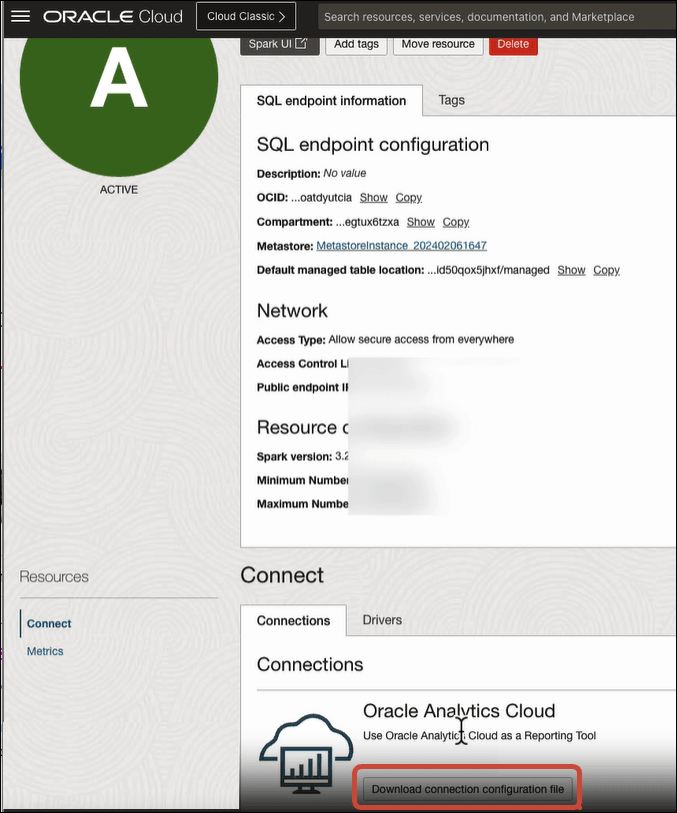This screenshot has height=813, width=677.
Task: Click the green ACTIVE resource avatar
Action: (118, 100)
